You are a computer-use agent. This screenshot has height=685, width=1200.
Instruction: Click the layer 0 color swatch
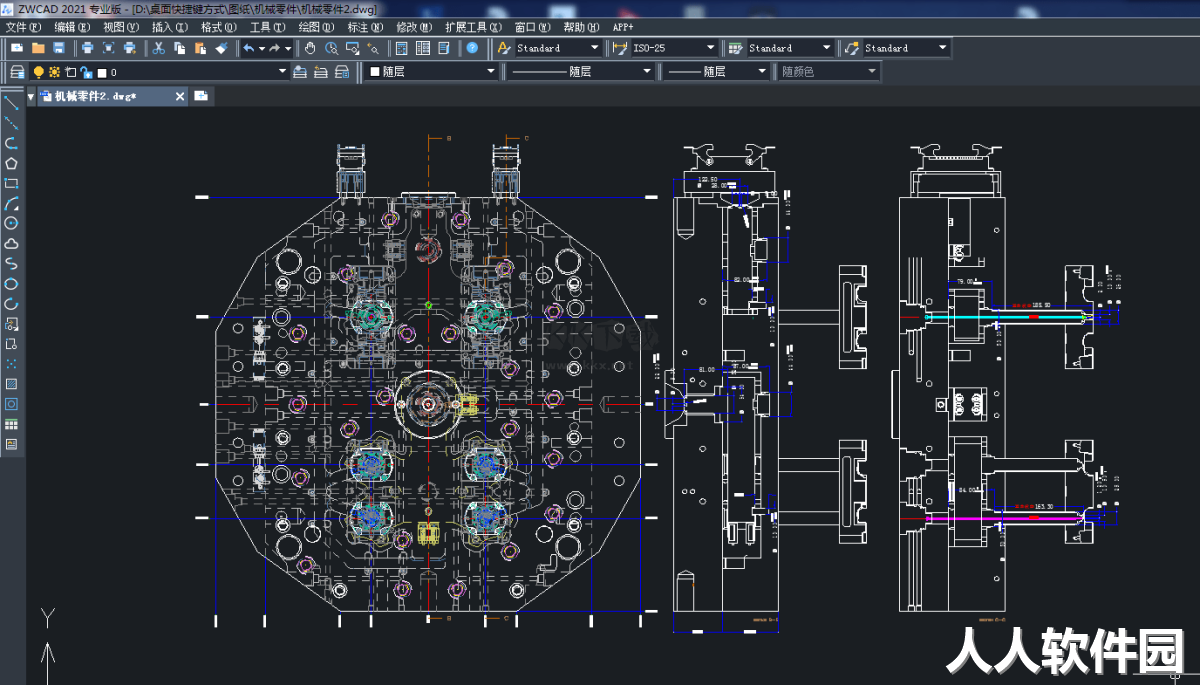(102, 72)
